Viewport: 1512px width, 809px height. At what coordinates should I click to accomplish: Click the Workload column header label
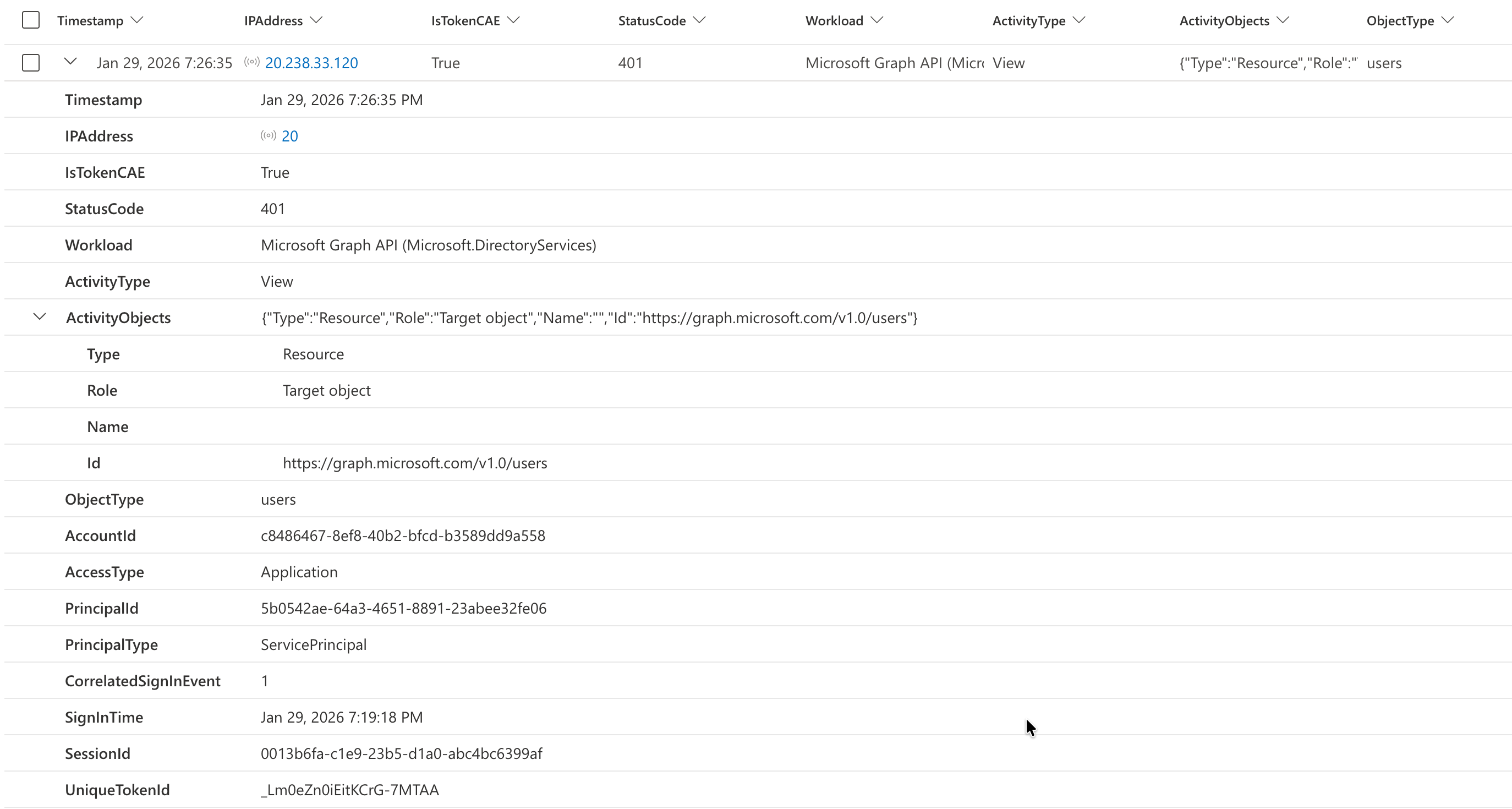[834, 21]
